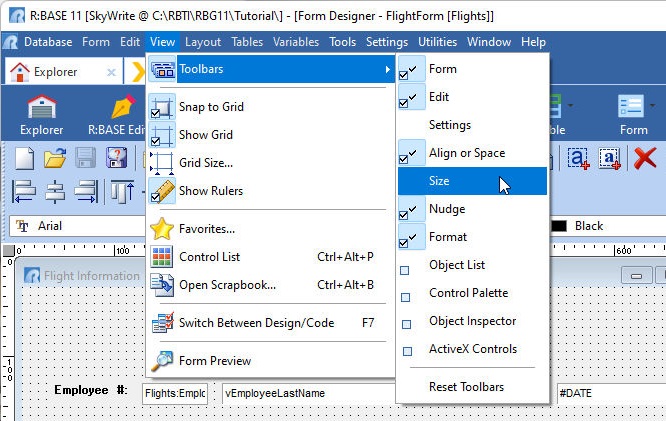The height and width of the screenshot is (421, 666).
Task: Align selected objects to right edges
Action: [86, 192]
